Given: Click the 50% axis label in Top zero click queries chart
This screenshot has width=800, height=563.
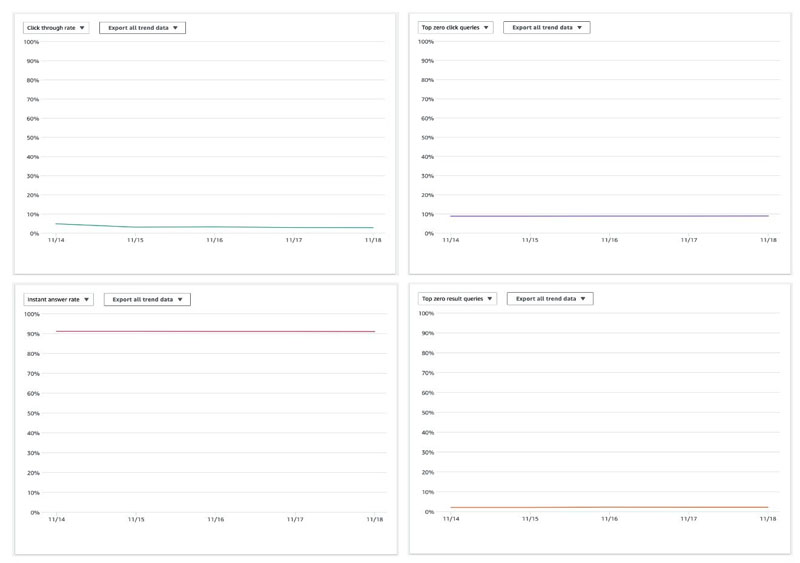Looking at the screenshot, I should (x=428, y=138).
